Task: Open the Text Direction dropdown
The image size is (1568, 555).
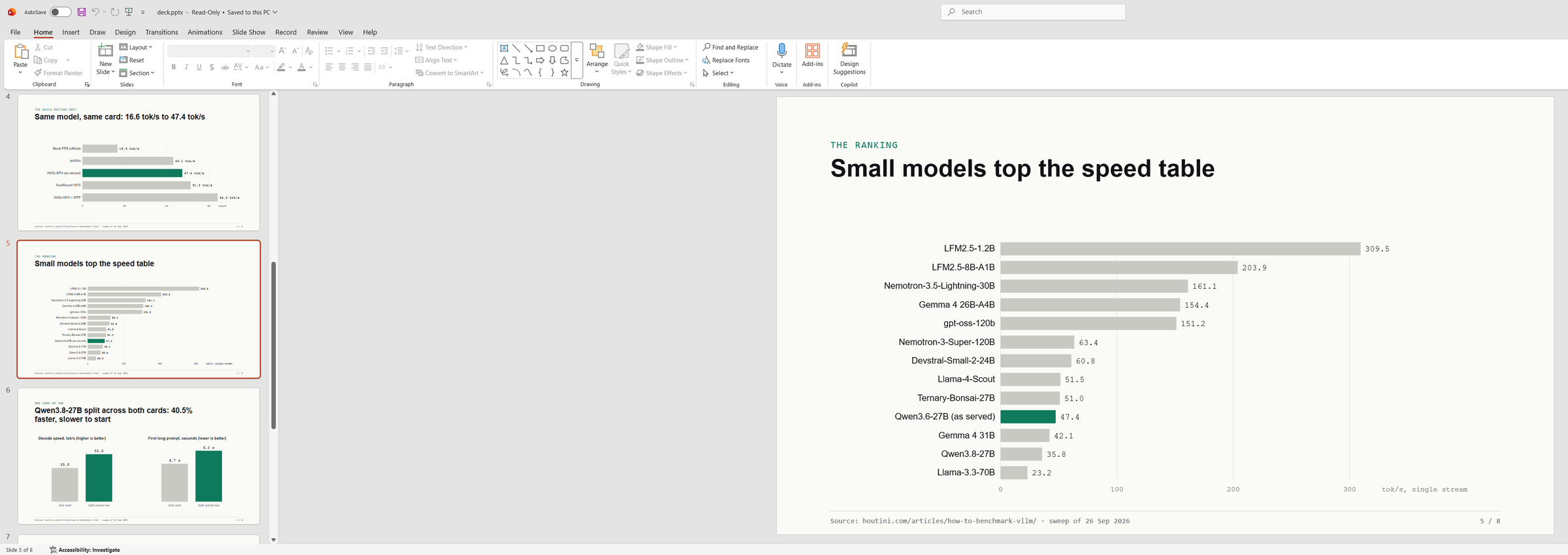Action: point(442,47)
